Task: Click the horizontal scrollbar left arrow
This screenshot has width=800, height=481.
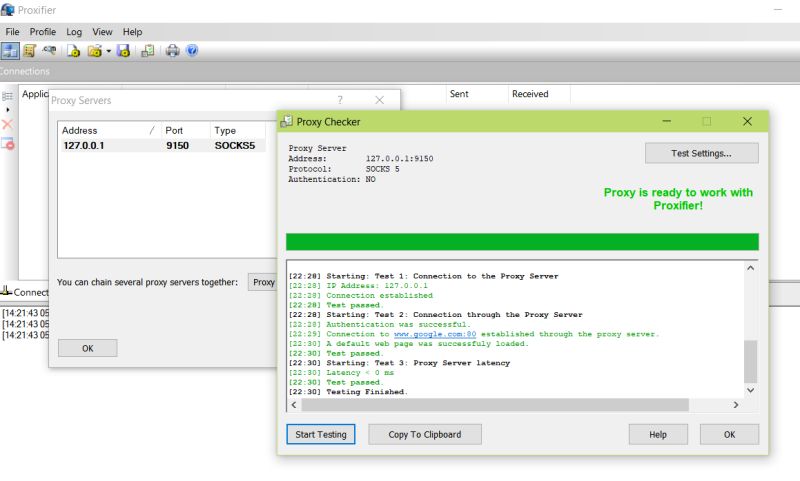Action: point(294,404)
